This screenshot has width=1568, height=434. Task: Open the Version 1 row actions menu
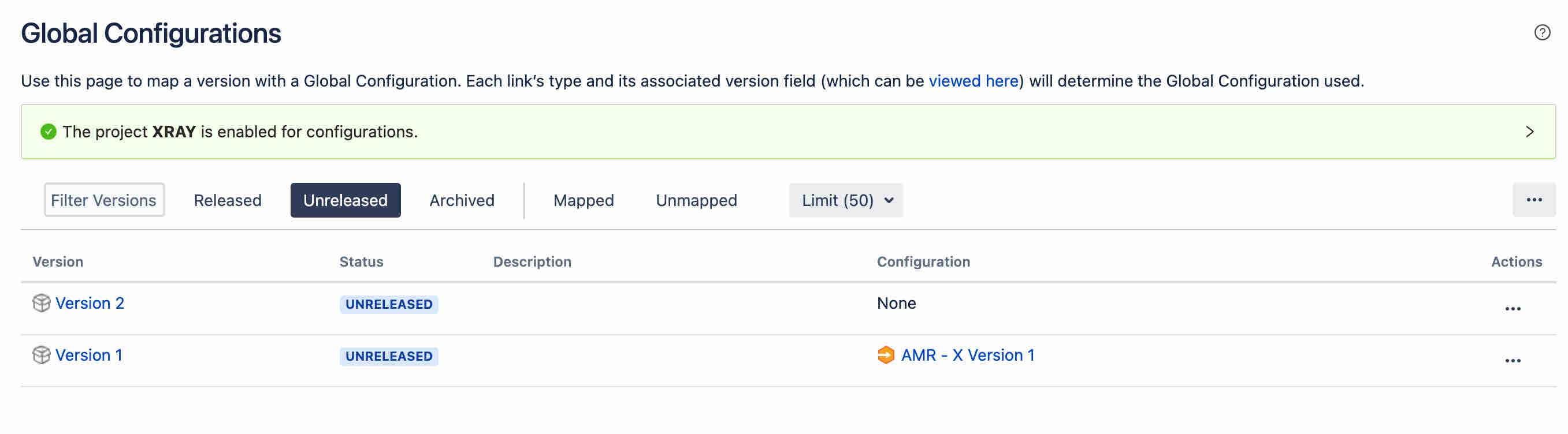tap(1513, 361)
